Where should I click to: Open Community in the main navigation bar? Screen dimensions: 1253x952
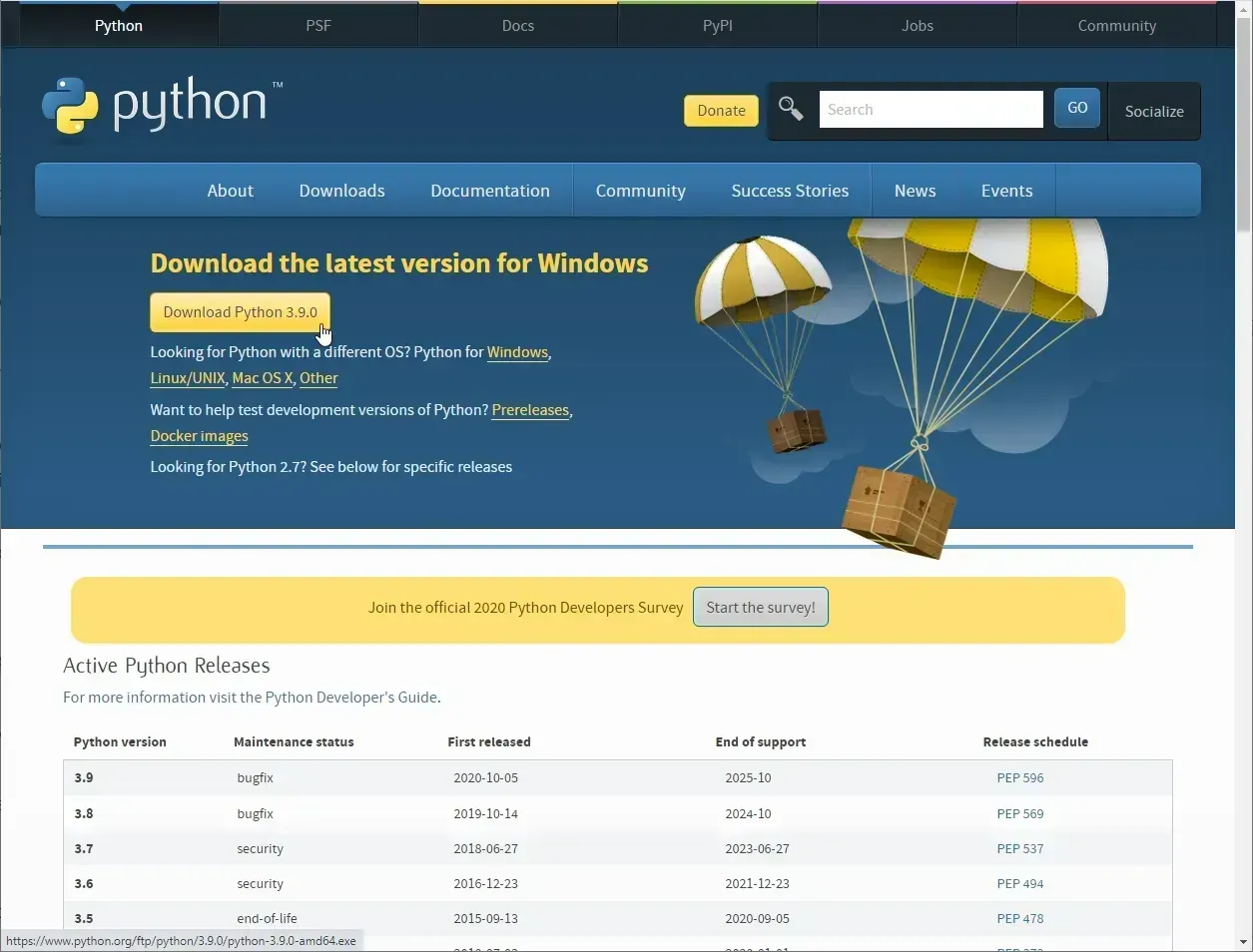(x=641, y=191)
